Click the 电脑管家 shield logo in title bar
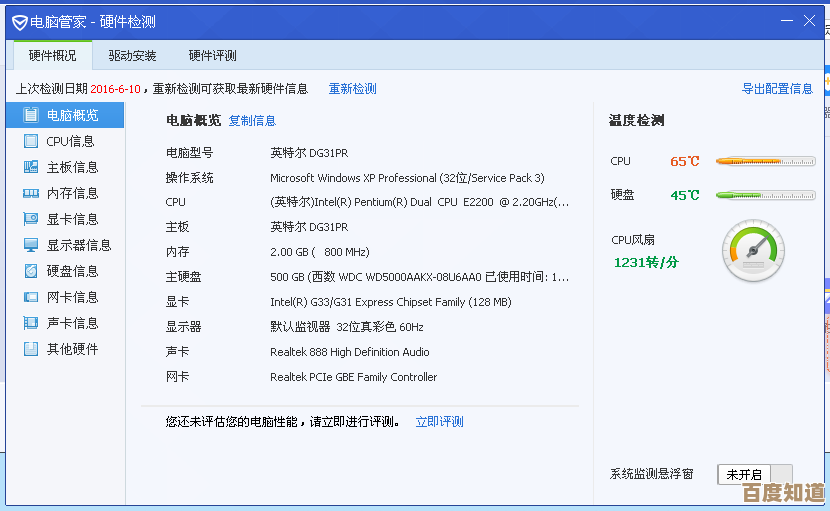This screenshot has height=511, width=830. coord(19,21)
